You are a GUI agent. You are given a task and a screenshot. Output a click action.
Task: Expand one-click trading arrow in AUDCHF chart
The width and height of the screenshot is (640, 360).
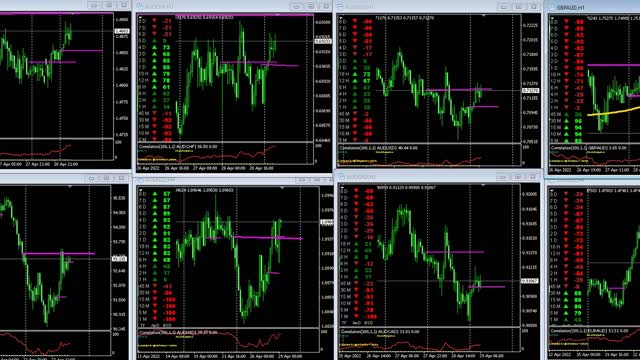(x=140, y=17)
